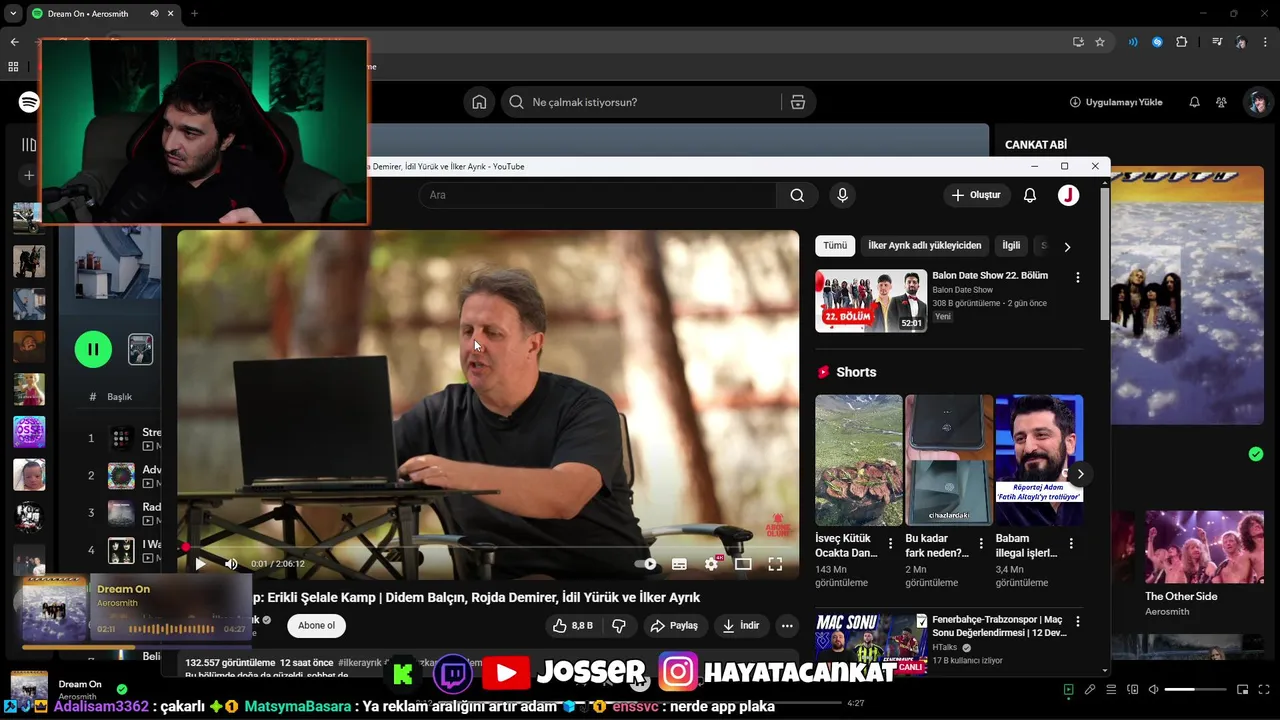Screen dimensions: 1280x720
Task: Open Spotify profile avatar
Action: pyautogui.click(x=1257, y=102)
